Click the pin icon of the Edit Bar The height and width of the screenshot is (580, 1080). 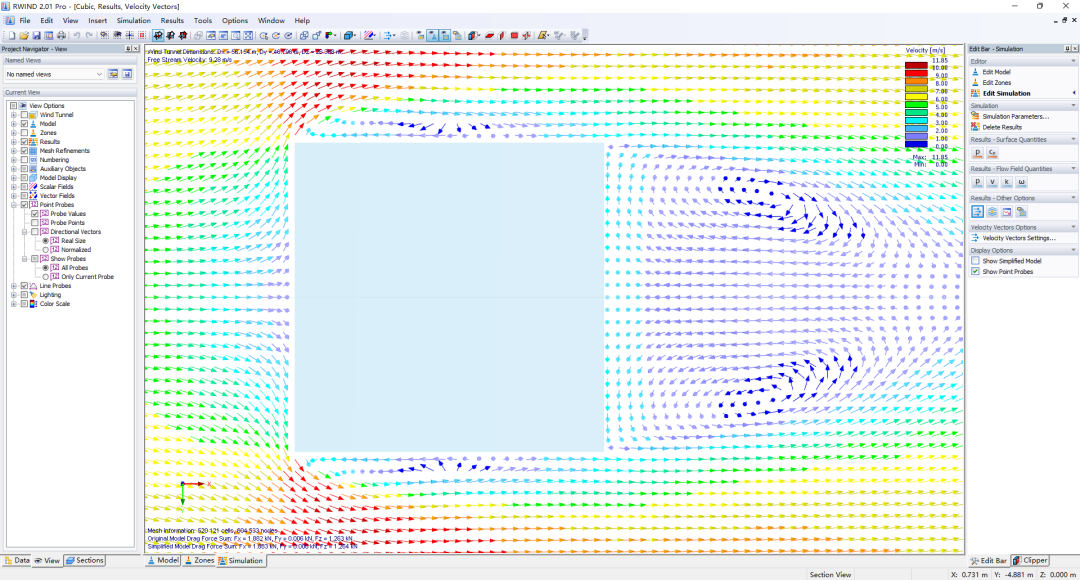[x=1068, y=49]
